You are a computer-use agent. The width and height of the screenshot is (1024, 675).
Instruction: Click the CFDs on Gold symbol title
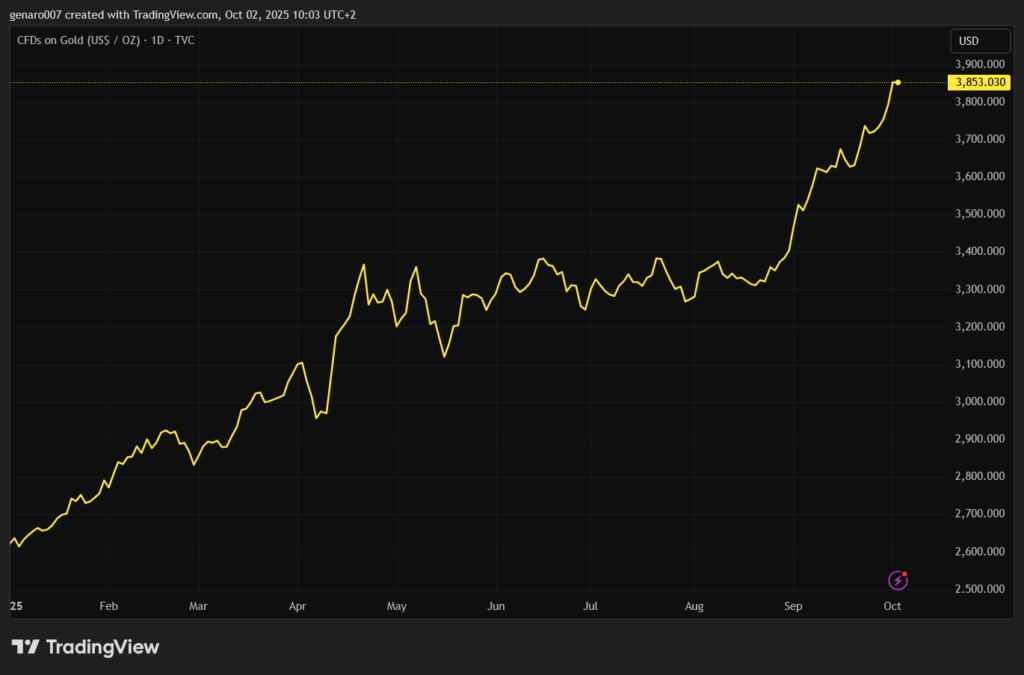click(x=106, y=41)
